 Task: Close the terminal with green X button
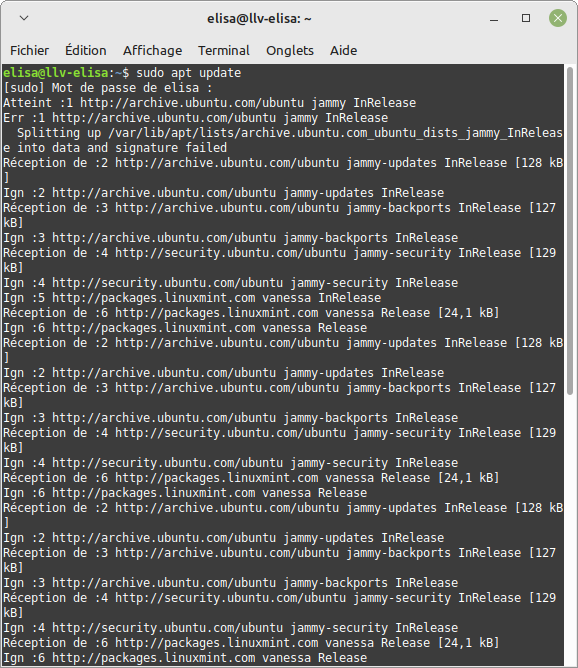coord(558,18)
